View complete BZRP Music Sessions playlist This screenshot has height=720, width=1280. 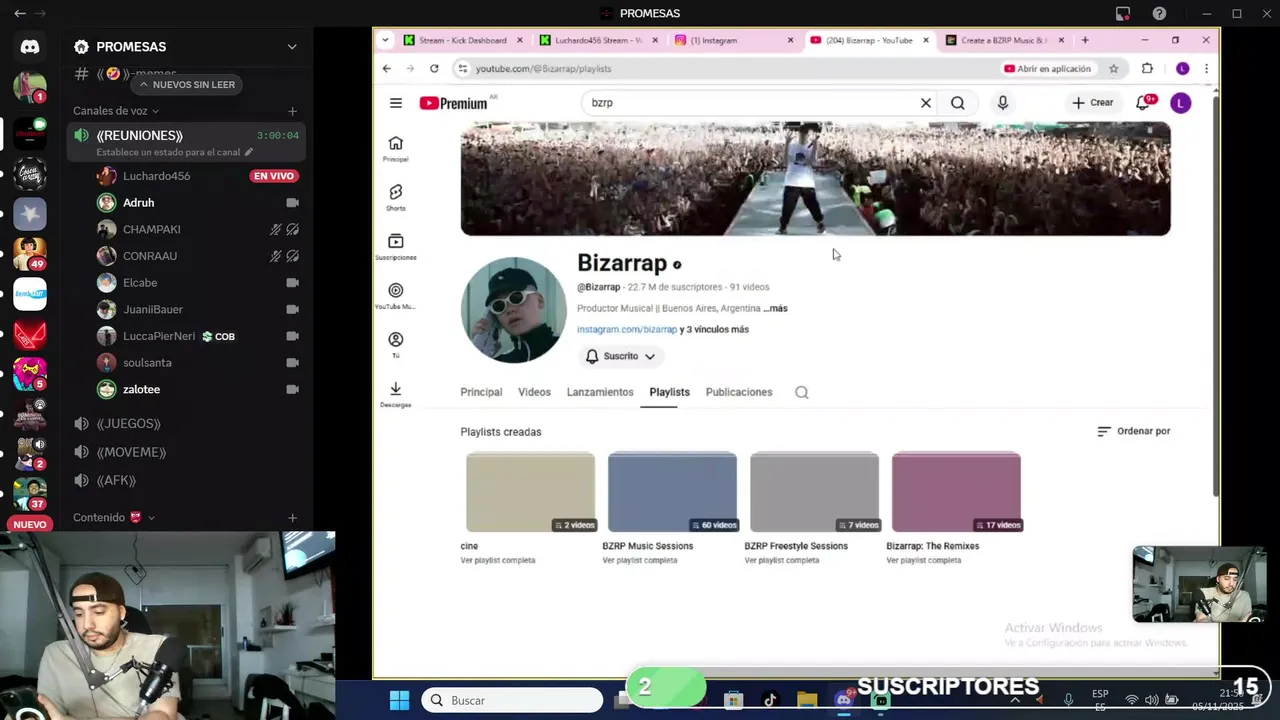coord(640,560)
